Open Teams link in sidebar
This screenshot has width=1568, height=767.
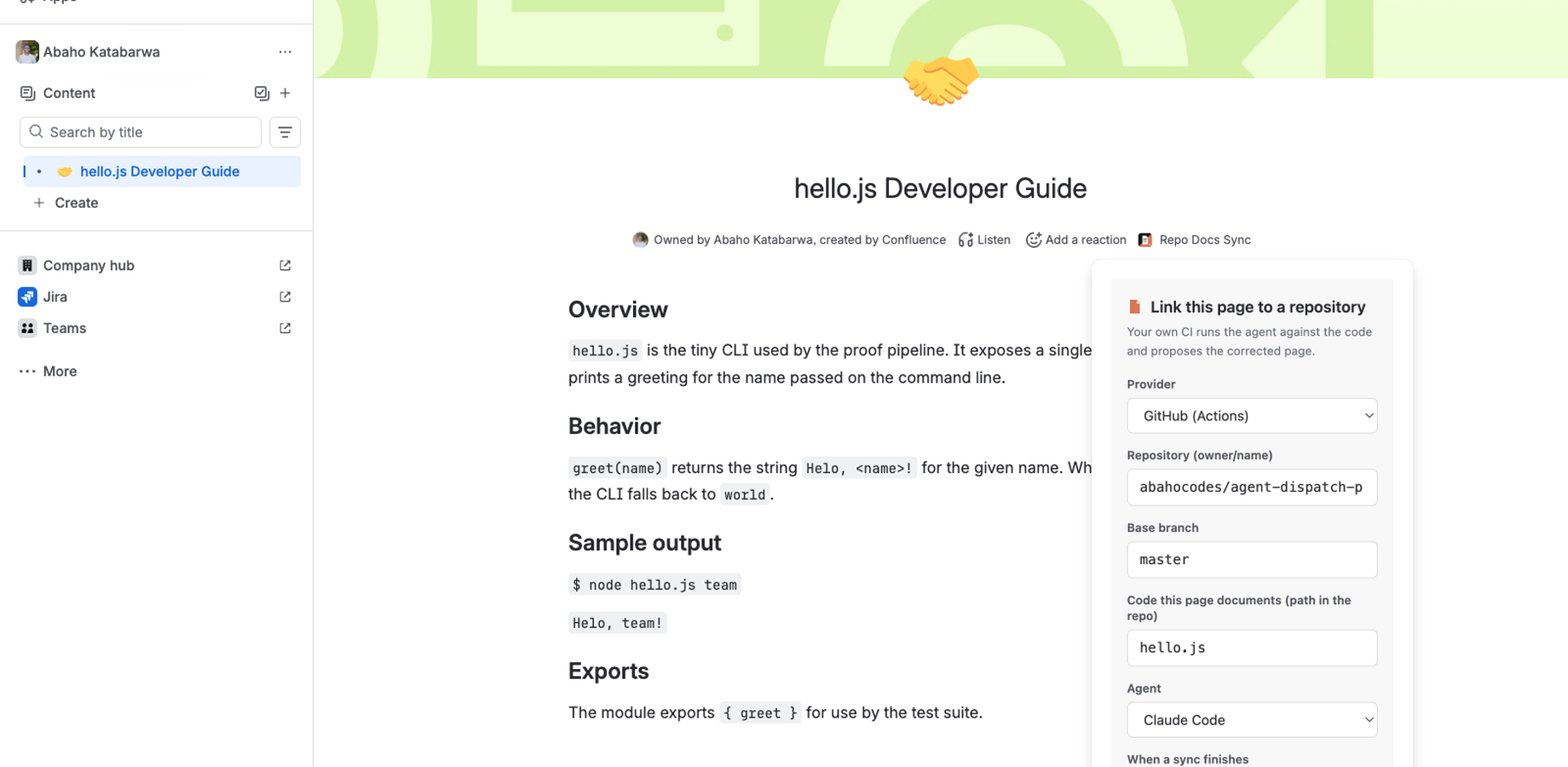pyautogui.click(x=65, y=328)
